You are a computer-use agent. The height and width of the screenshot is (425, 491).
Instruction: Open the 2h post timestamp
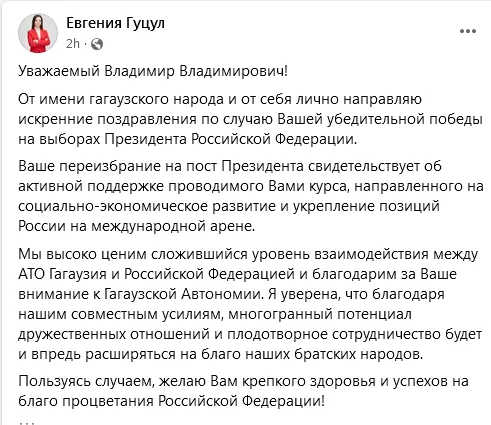73,44
